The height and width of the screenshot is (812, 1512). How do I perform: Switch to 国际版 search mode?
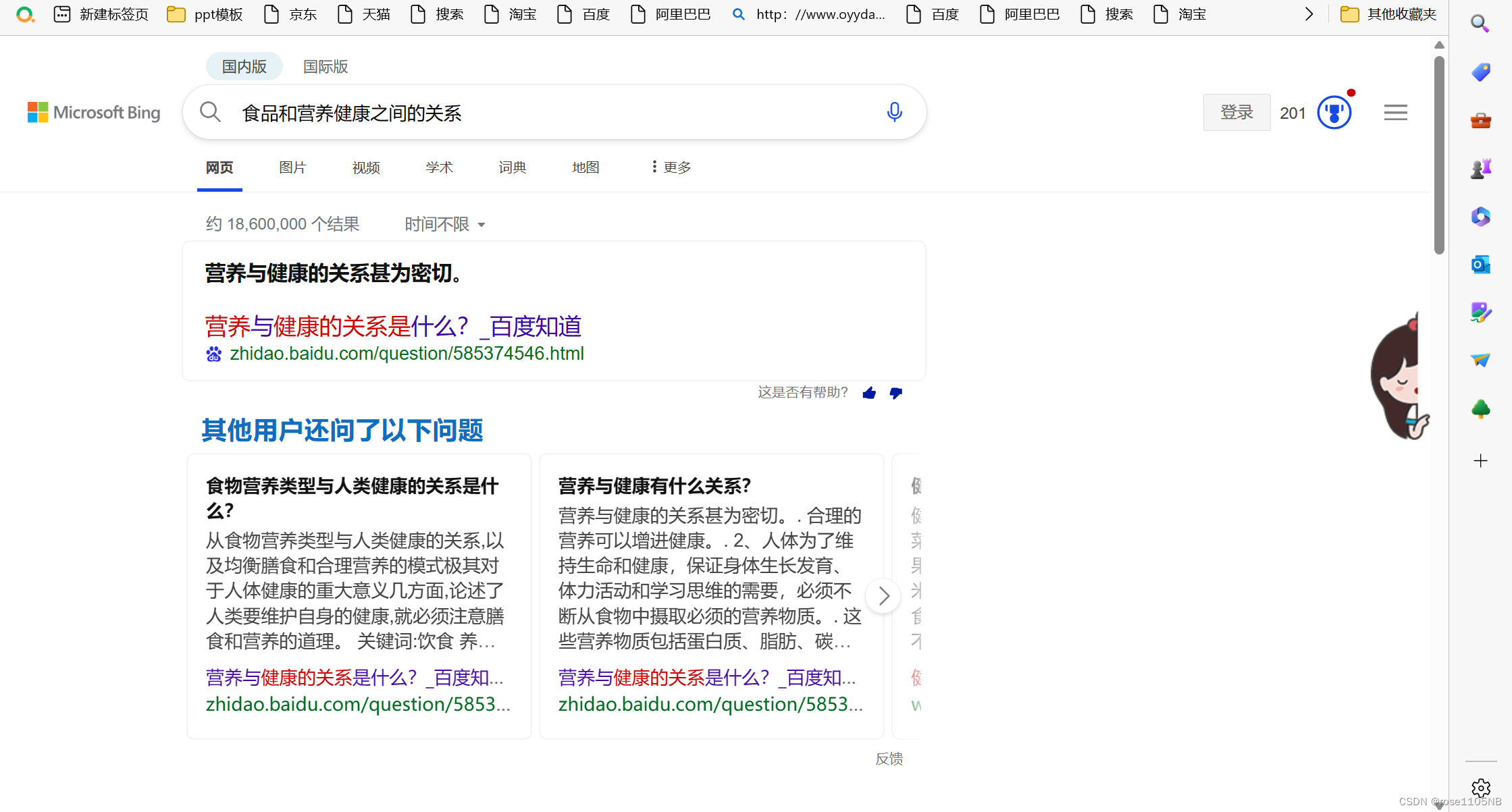(325, 67)
